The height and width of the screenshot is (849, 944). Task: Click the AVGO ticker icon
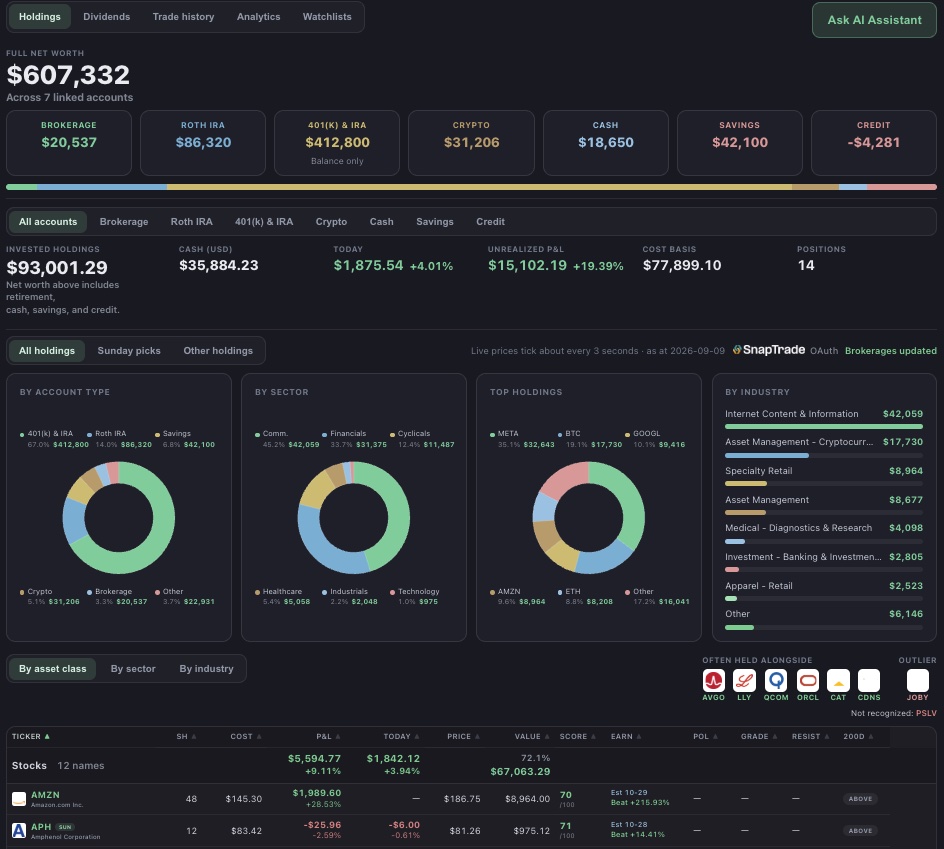713,680
